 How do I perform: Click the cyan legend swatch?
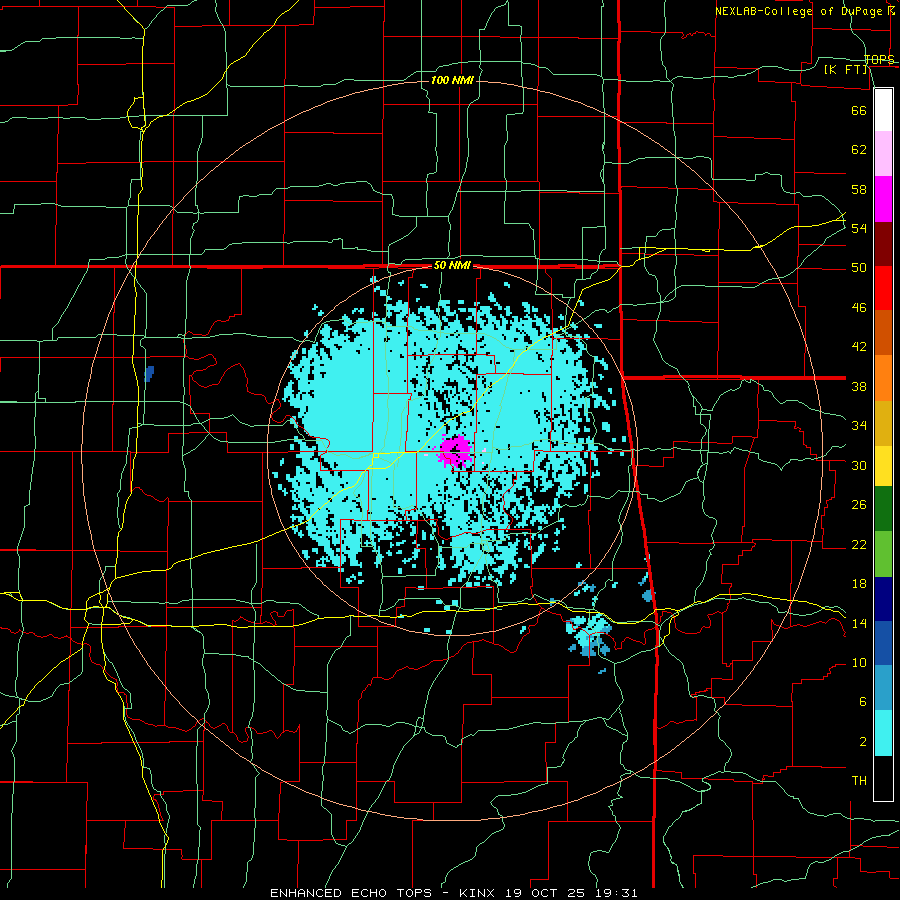pyautogui.click(x=883, y=733)
